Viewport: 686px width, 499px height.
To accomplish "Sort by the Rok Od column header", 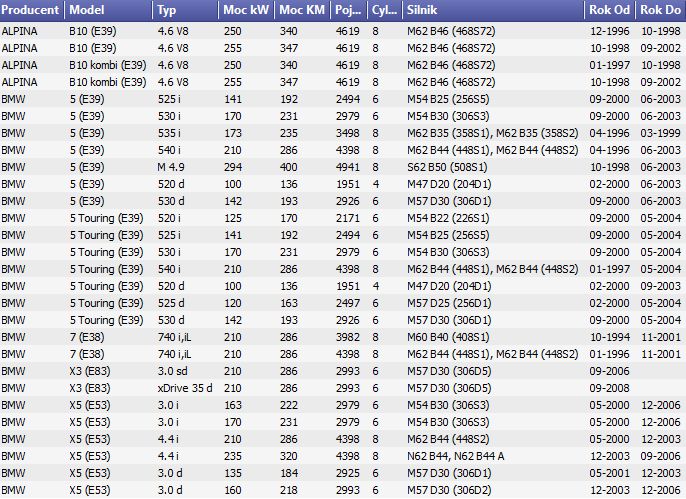I will [x=610, y=10].
